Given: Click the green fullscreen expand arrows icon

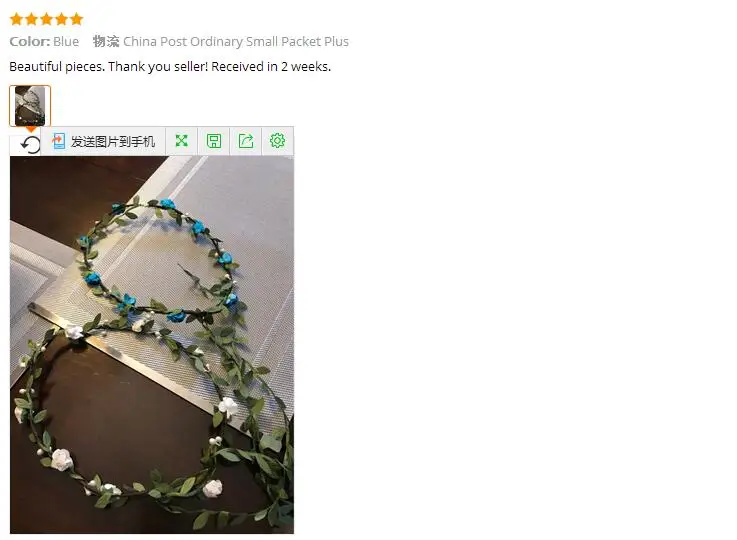Looking at the screenshot, I should (x=181, y=141).
